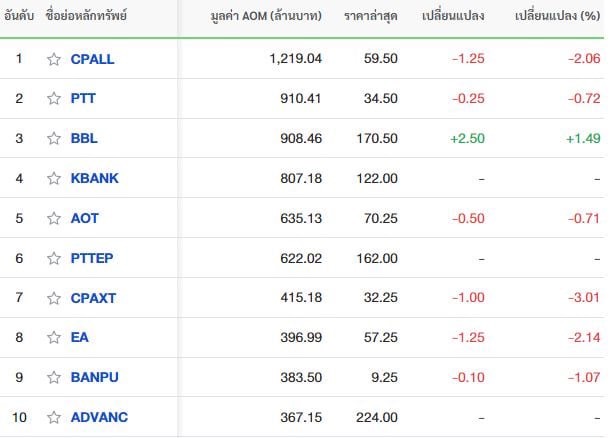Star the ADVANC stock row
Image resolution: width=616 pixels, height=438 pixels.
click(x=54, y=417)
